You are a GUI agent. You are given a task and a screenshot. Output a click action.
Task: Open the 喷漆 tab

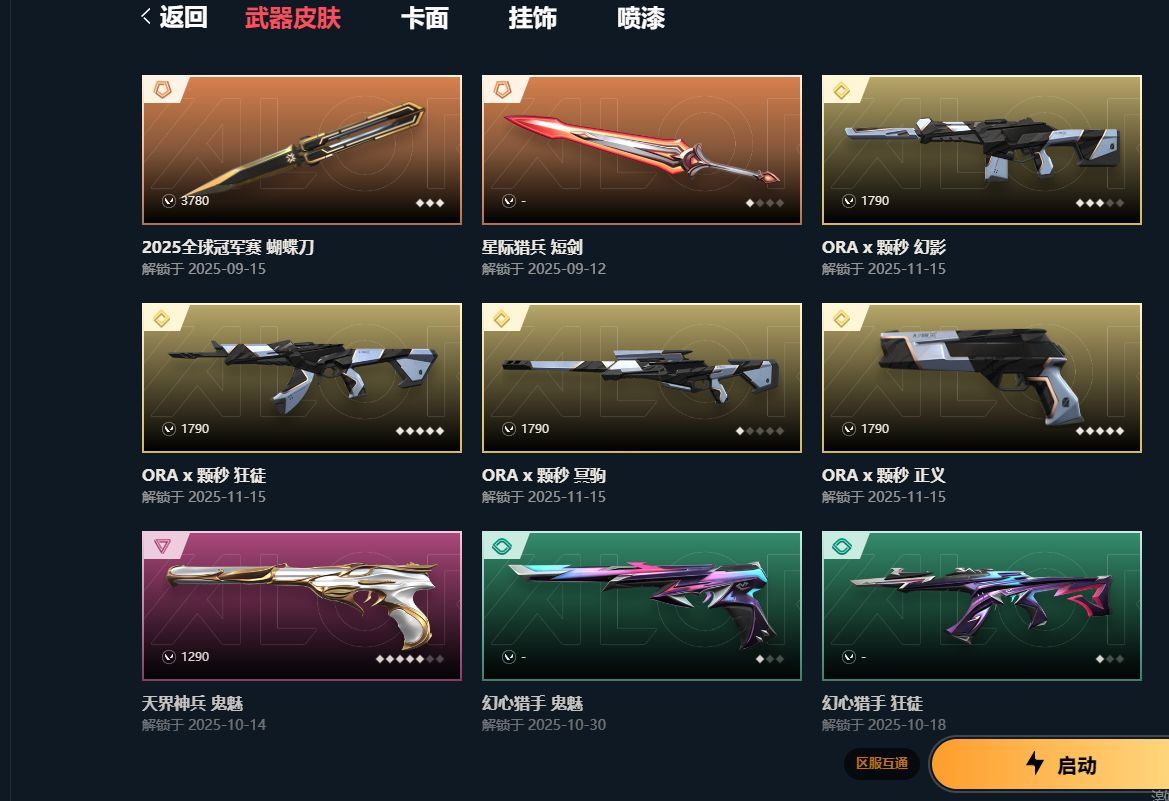pos(640,17)
